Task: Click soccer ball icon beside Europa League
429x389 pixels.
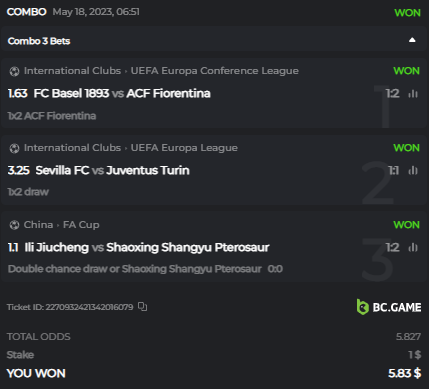Action: (x=14, y=148)
